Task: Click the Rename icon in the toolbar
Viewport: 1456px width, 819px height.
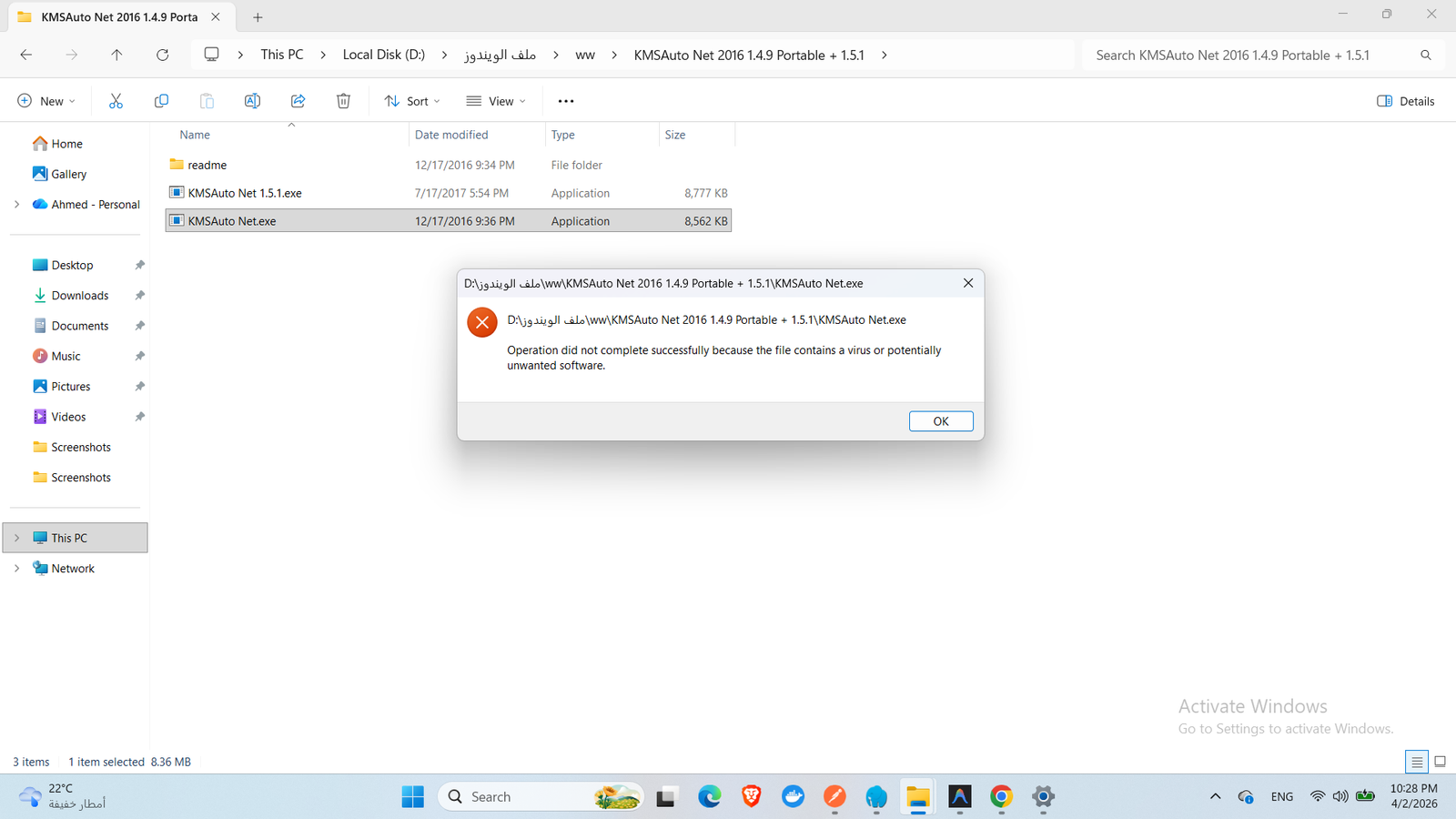Action: coord(252,101)
